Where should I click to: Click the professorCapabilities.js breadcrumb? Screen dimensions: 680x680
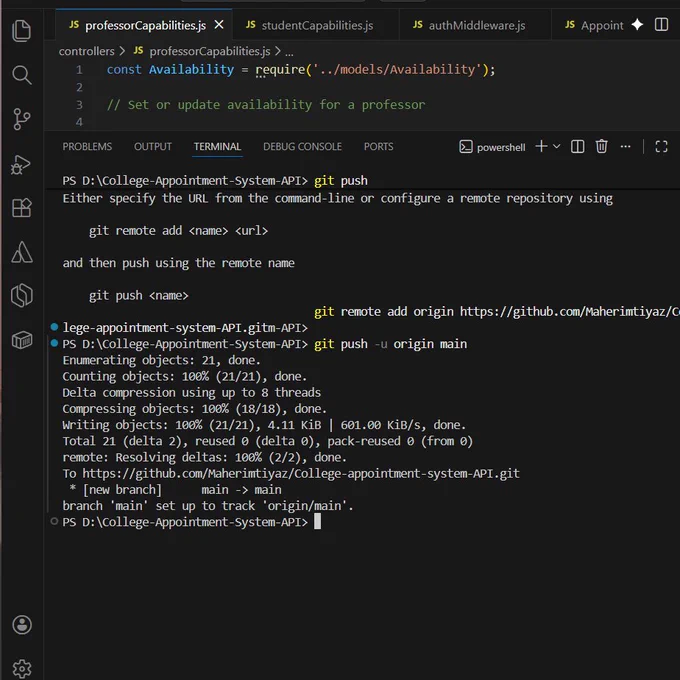tap(210, 51)
